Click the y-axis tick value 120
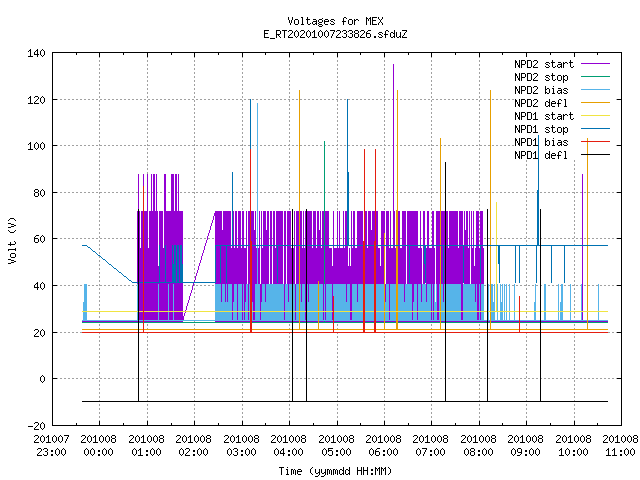Screen dimensions: 640x480 pos(36,100)
